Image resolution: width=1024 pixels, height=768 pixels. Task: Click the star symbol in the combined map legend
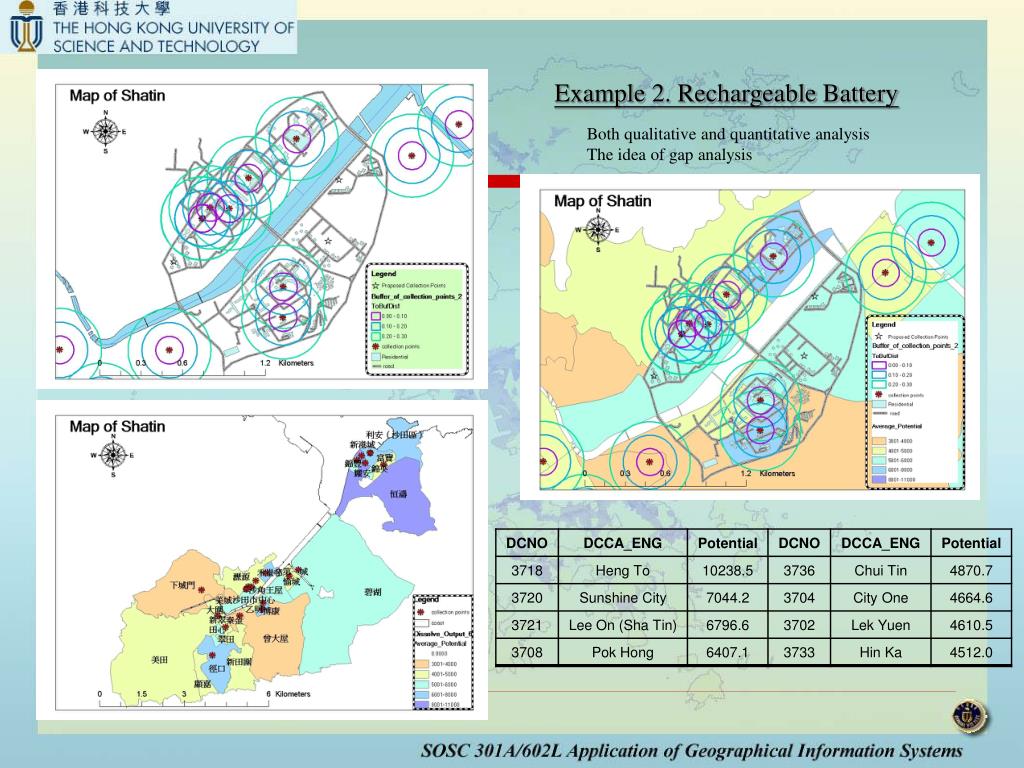point(878,336)
